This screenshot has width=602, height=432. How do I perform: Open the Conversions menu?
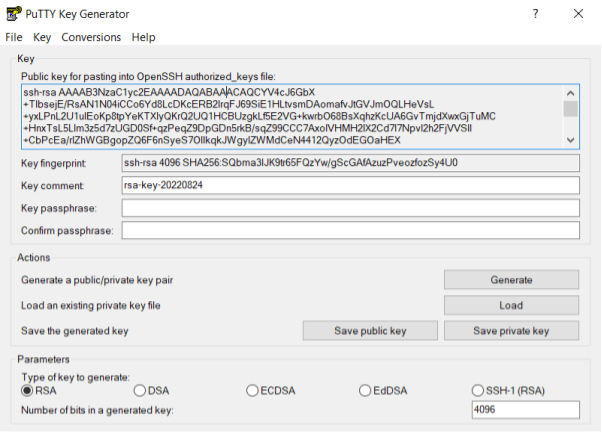click(x=91, y=37)
